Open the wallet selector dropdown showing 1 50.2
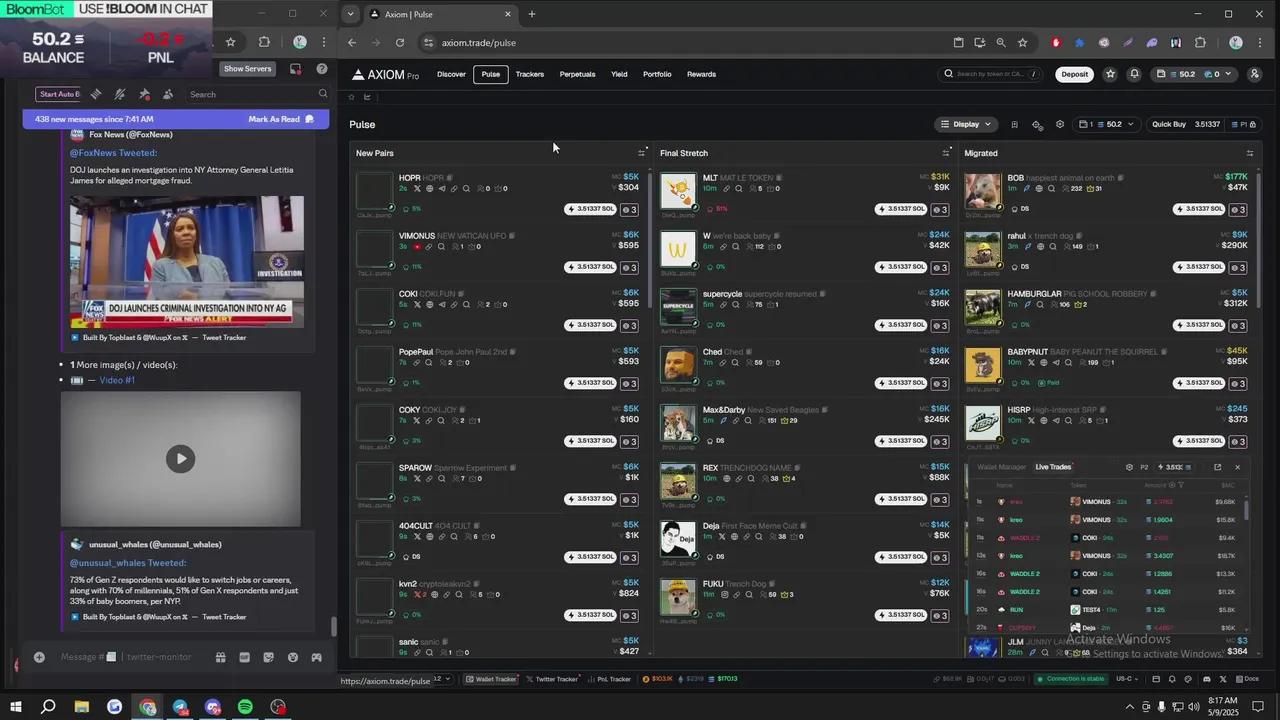The width and height of the screenshot is (1280, 720). point(1108,125)
